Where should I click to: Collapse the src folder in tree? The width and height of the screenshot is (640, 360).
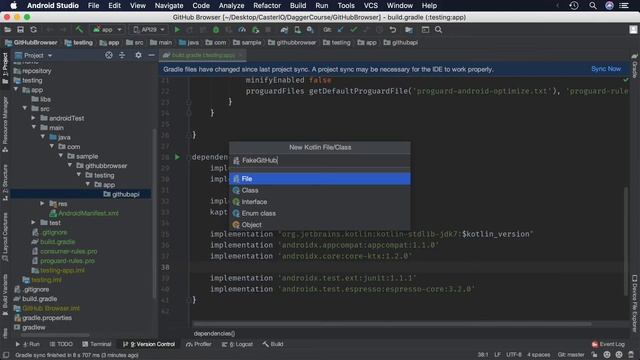(x=25, y=109)
